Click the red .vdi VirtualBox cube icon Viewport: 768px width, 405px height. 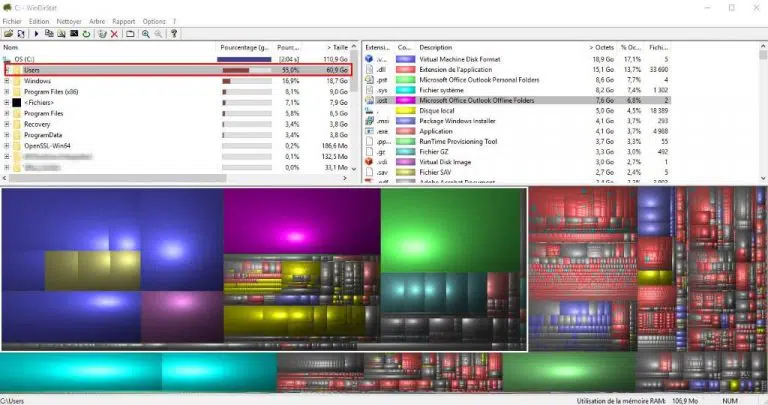(369, 162)
